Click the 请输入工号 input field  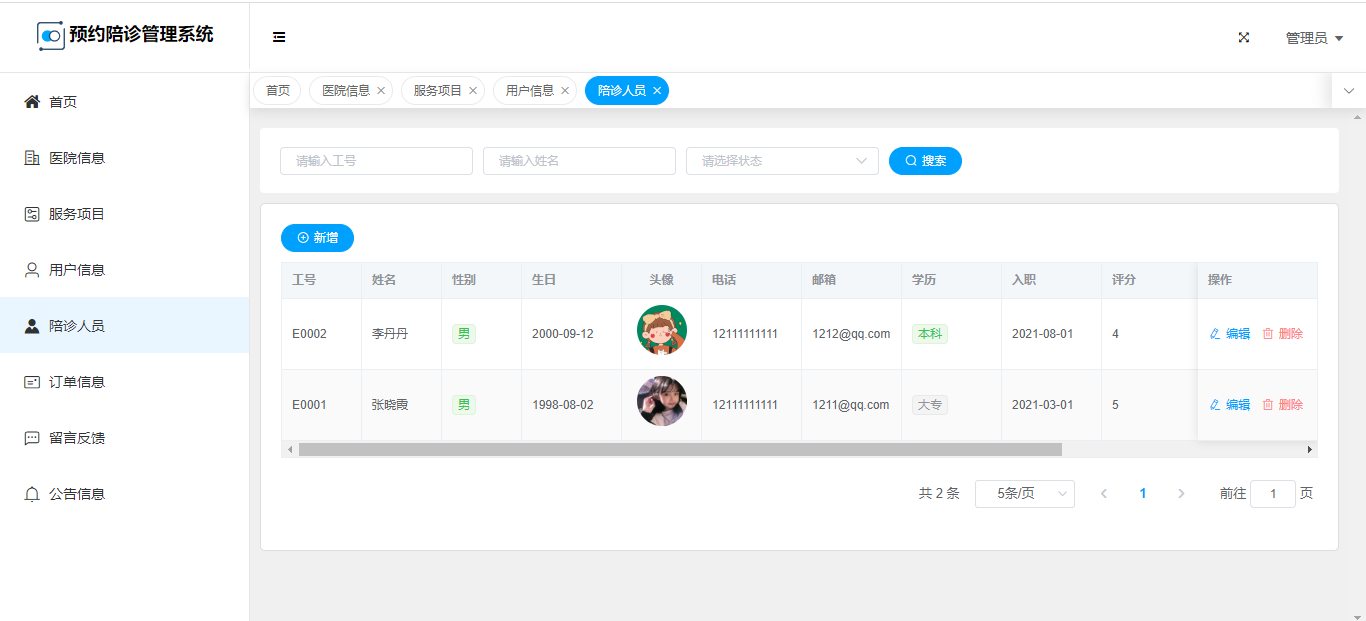376,161
